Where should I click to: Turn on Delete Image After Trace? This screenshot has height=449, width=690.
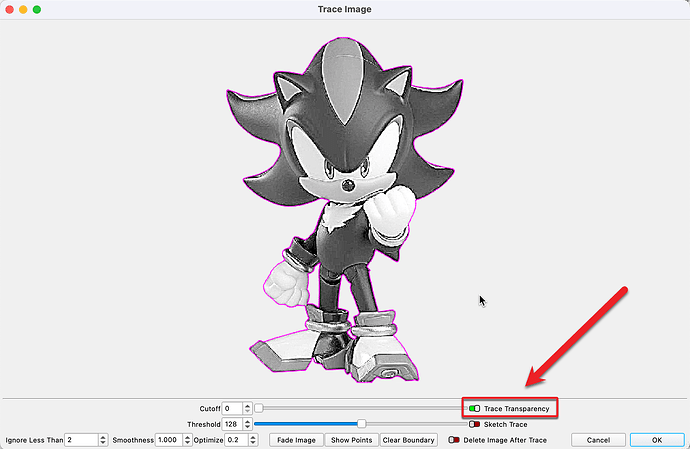point(454,440)
